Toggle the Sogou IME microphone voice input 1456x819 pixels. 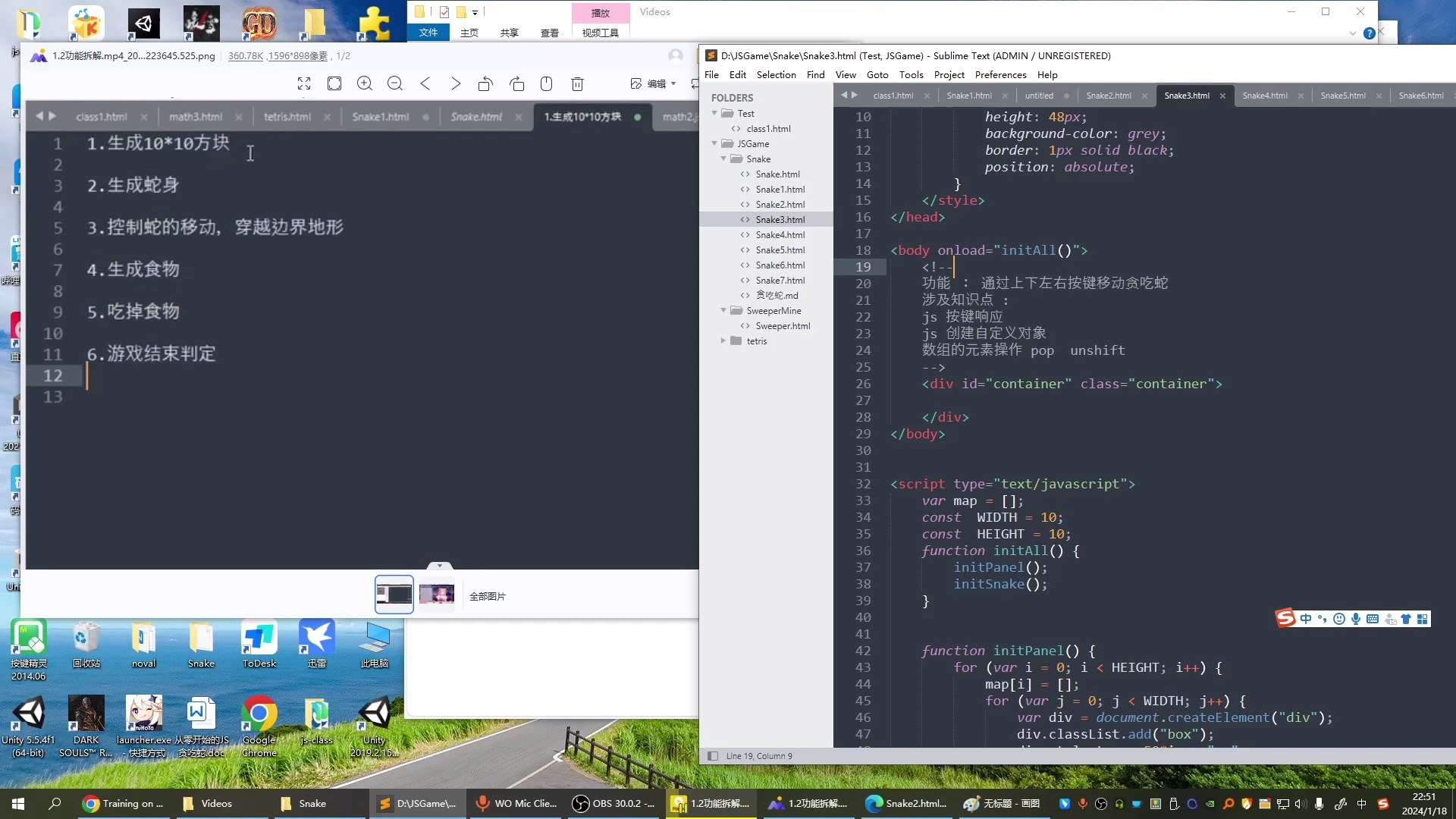click(x=1356, y=619)
